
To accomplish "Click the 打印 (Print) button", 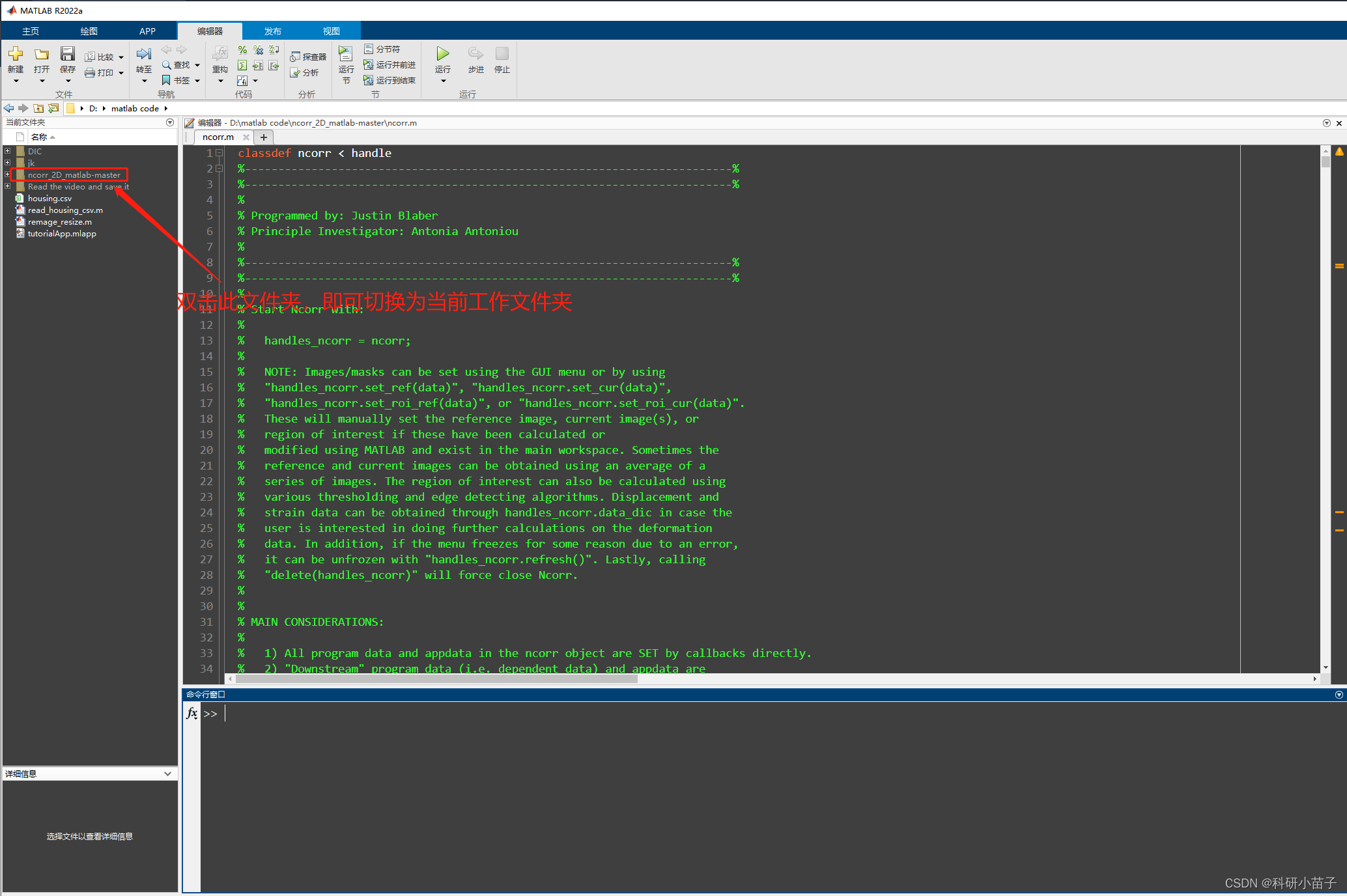I will (100, 72).
